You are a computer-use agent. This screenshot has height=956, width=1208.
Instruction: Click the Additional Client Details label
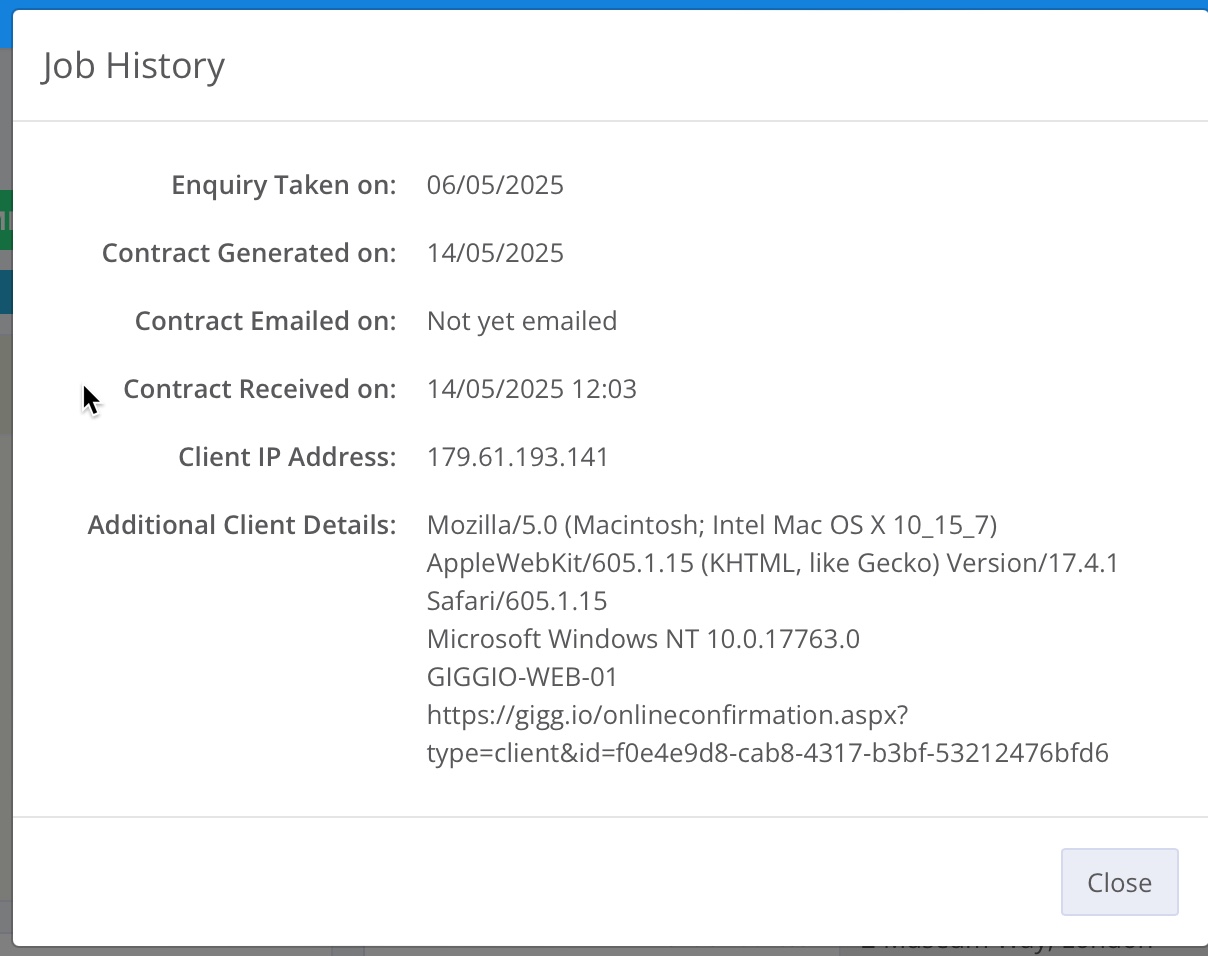pos(242,525)
